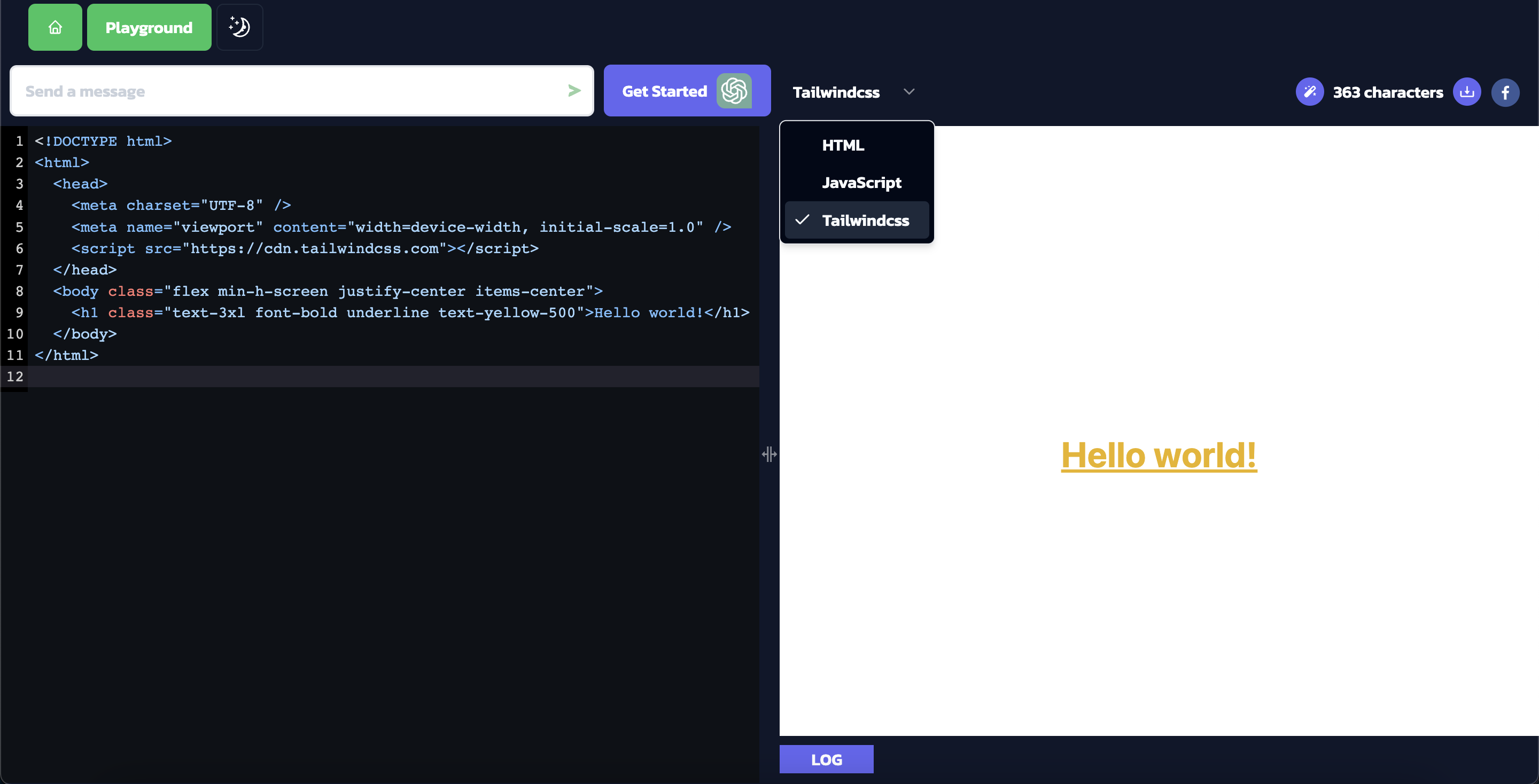Viewport: 1539px width, 784px height.
Task: Click the ChatGPT Get Started icon
Action: tap(733, 91)
